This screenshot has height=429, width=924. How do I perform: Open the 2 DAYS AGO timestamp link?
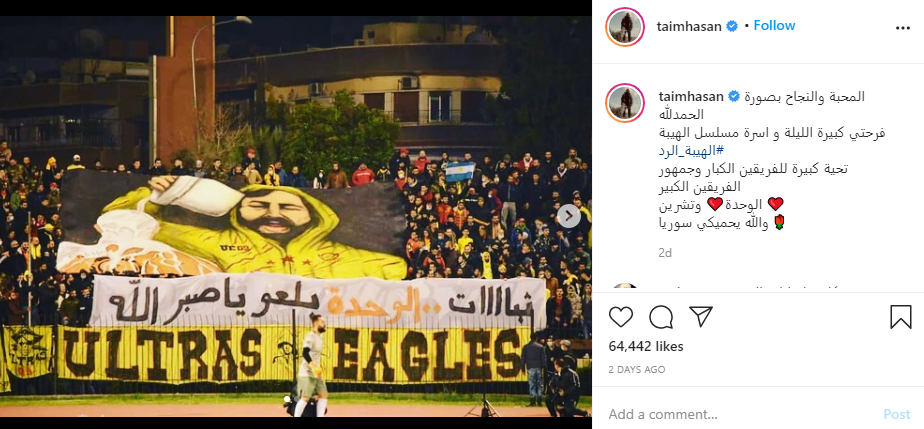click(636, 369)
